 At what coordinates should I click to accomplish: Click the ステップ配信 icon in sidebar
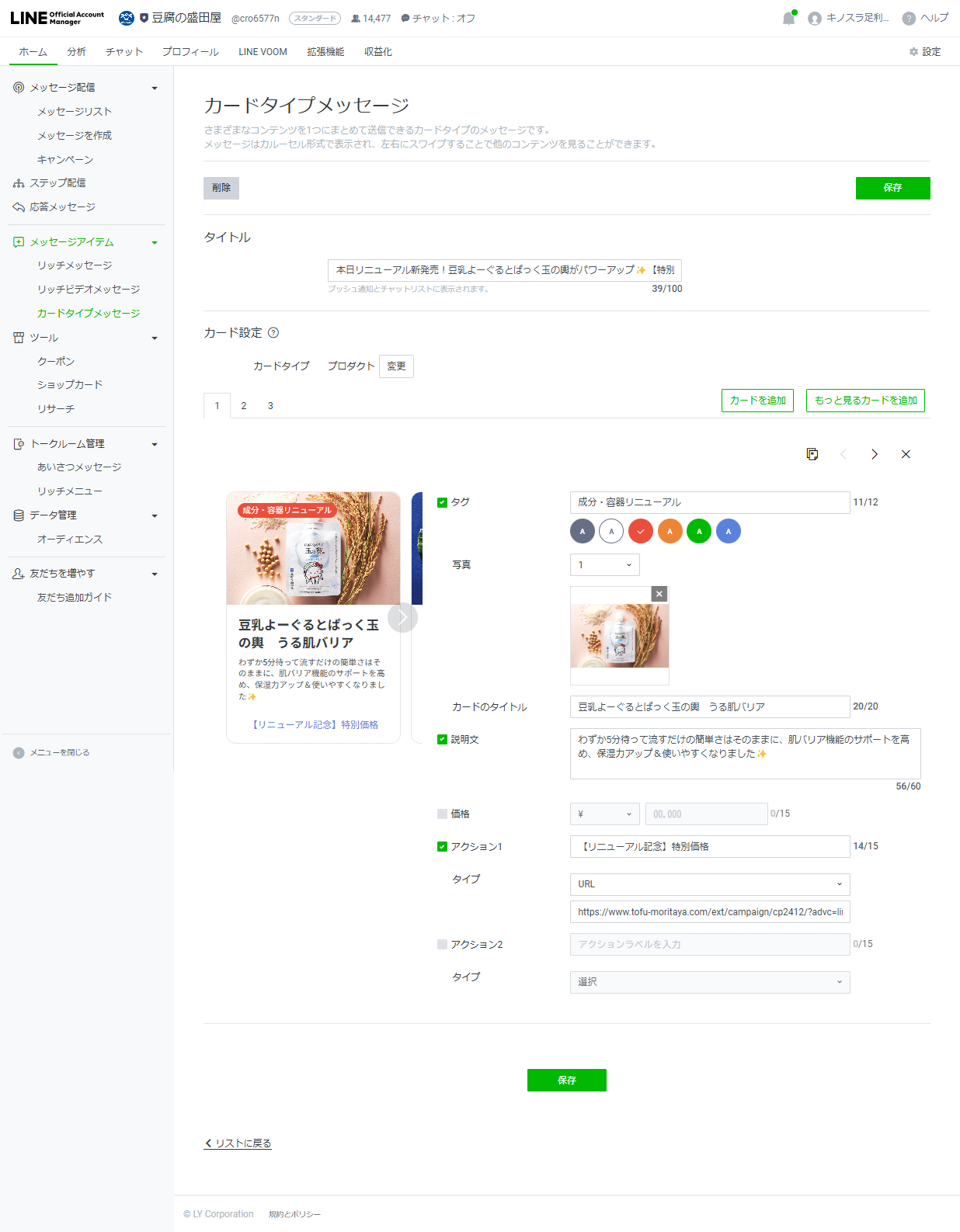tap(19, 183)
